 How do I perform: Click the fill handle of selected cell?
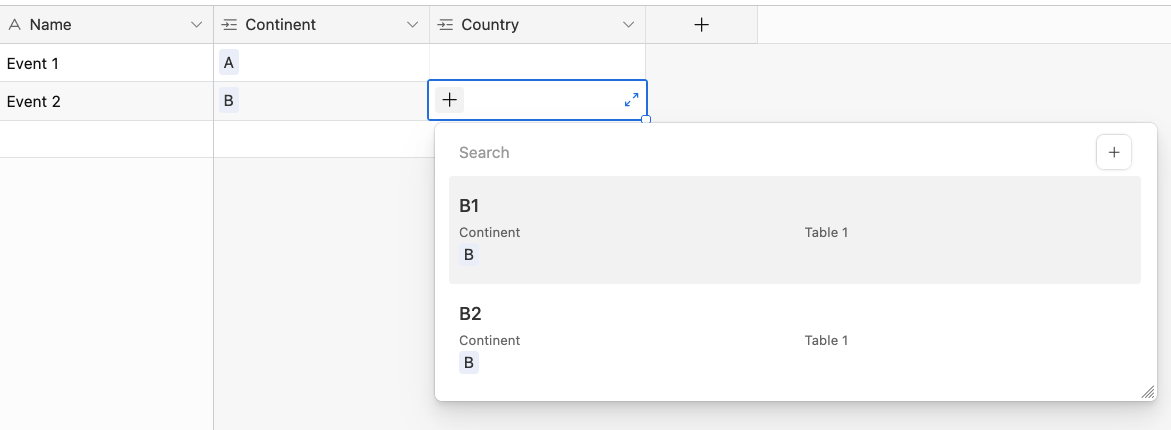[x=646, y=119]
